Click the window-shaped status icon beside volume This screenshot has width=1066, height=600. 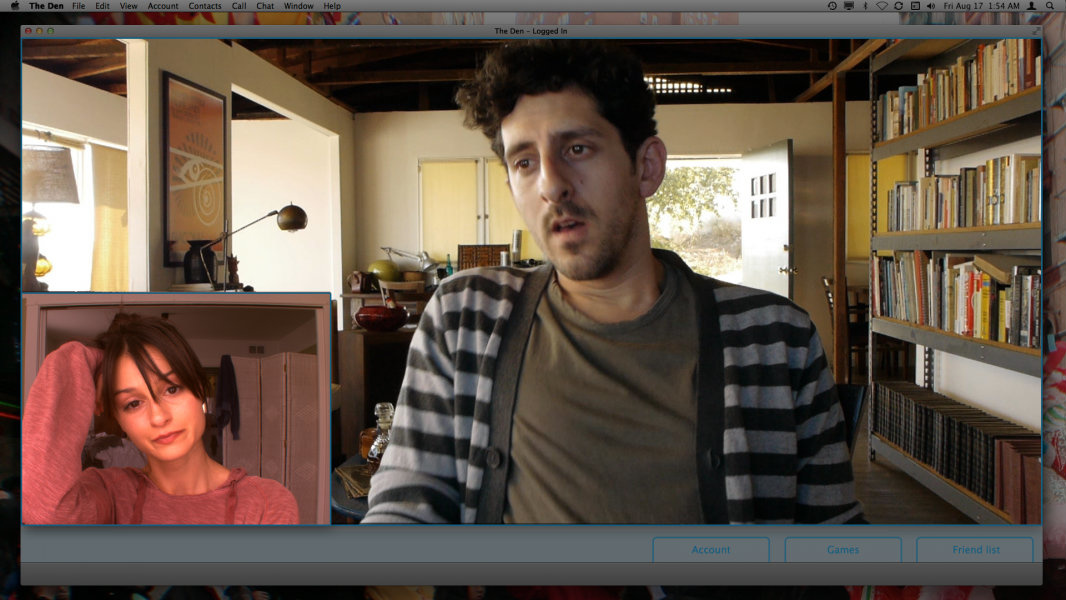tap(915, 5)
